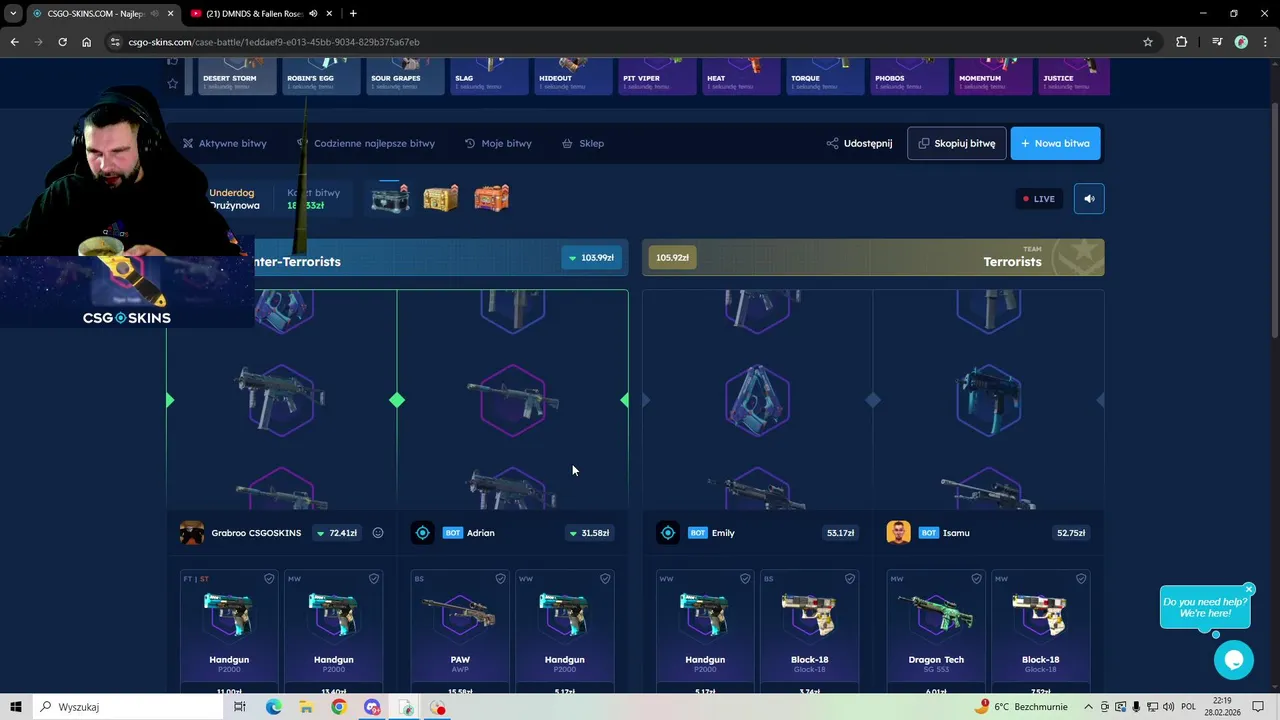Viewport: 1280px width, 720px height.
Task: Click shield icon on Grabroo's FT|ST Handgun
Action: click(x=269, y=579)
